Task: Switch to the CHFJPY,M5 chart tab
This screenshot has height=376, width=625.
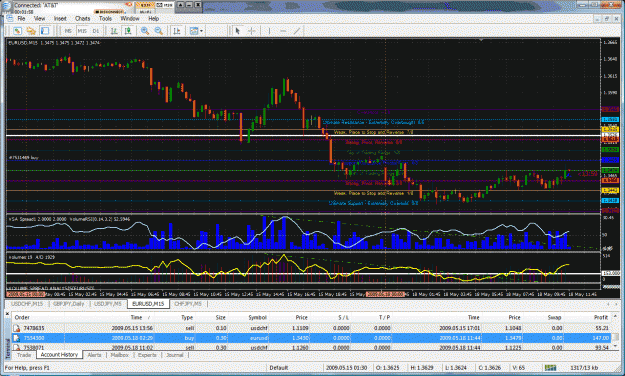Action: tap(188, 304)
